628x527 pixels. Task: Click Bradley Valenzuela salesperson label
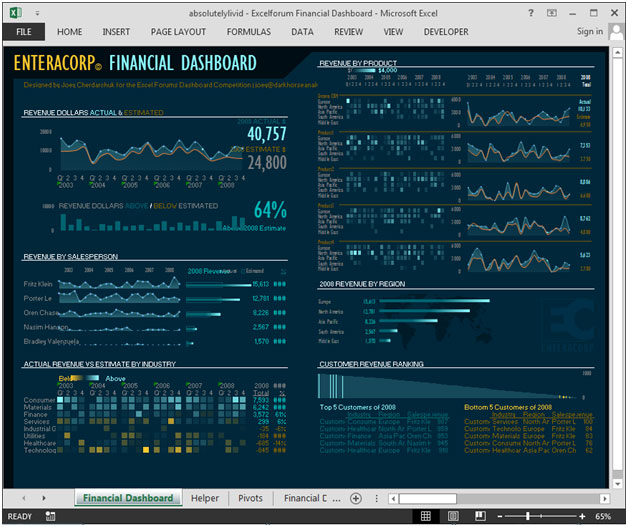point(51,342)
